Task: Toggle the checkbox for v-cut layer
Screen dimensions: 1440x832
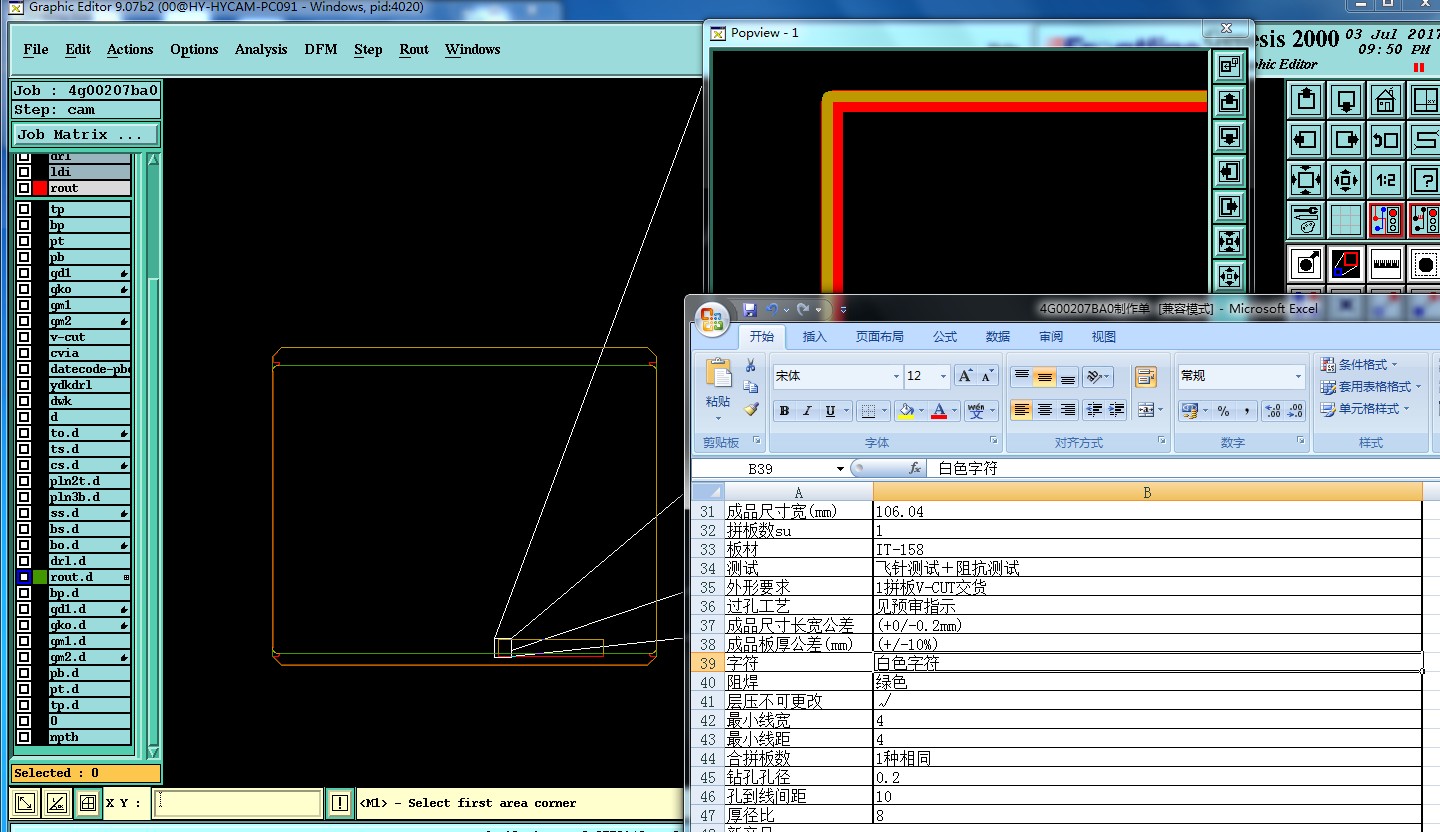Action: pyautogui.click(x=24, y=337)
